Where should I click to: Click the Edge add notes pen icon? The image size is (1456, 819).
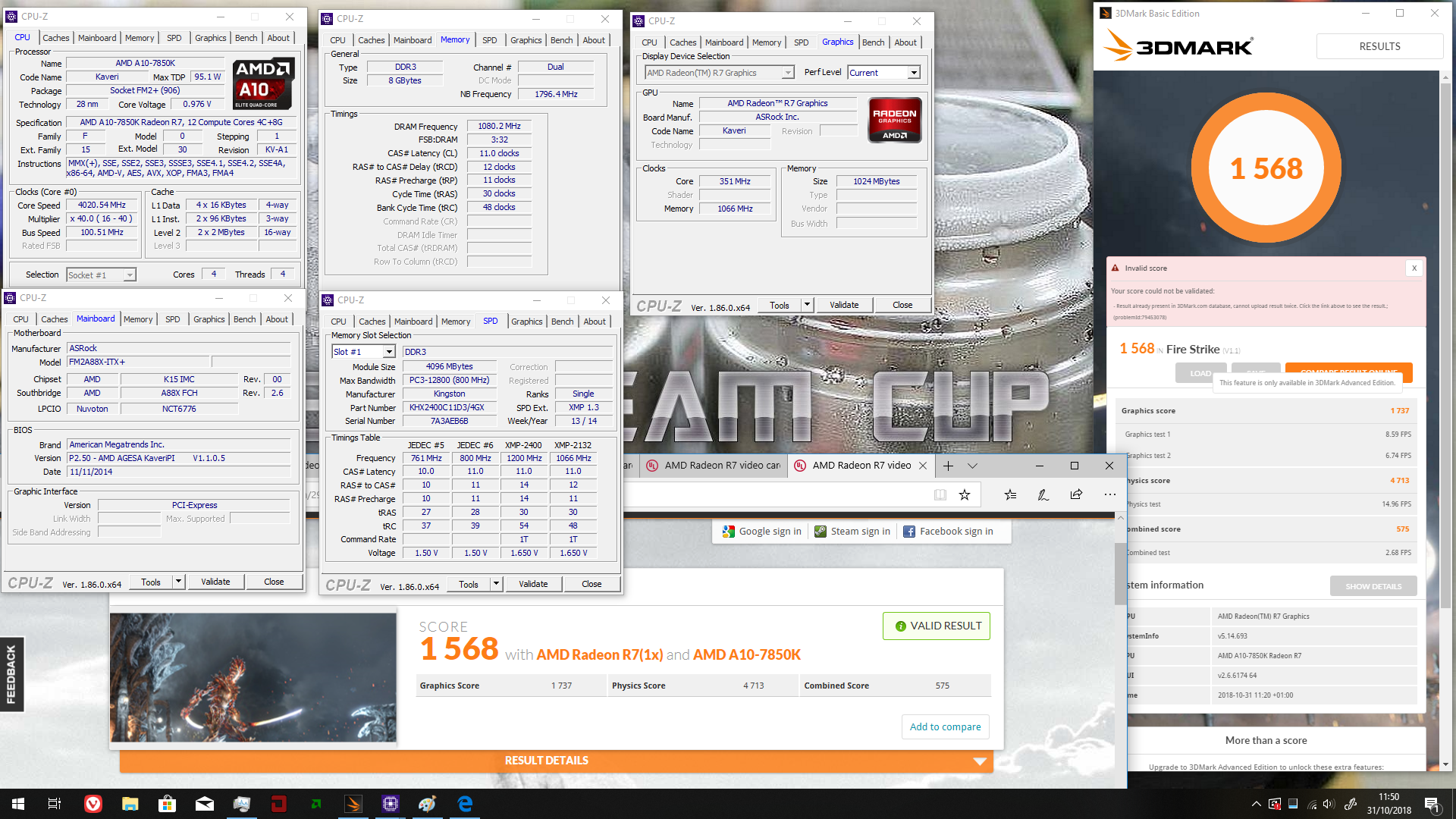tap(1043, 494)
